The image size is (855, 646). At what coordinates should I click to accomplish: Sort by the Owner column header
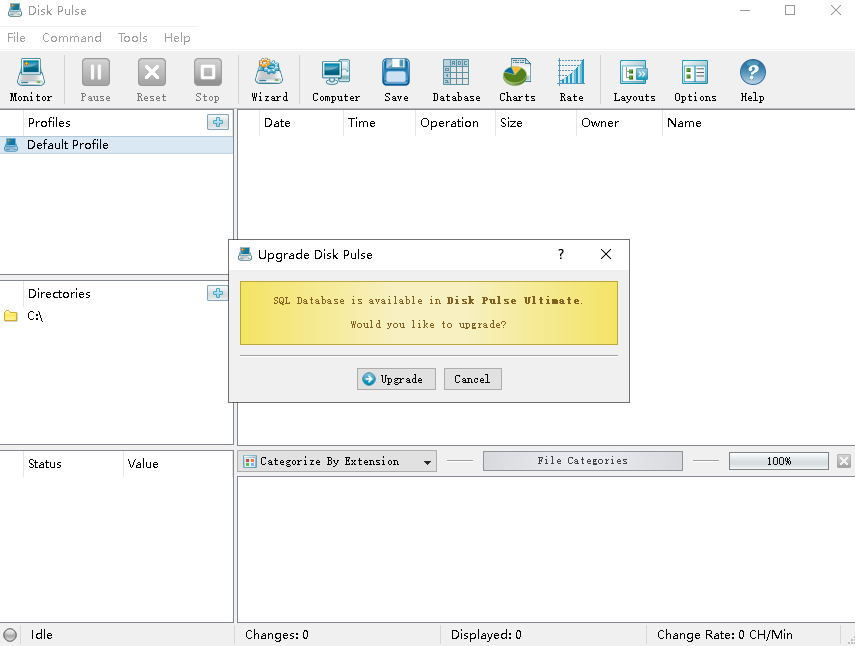(619, 123)
